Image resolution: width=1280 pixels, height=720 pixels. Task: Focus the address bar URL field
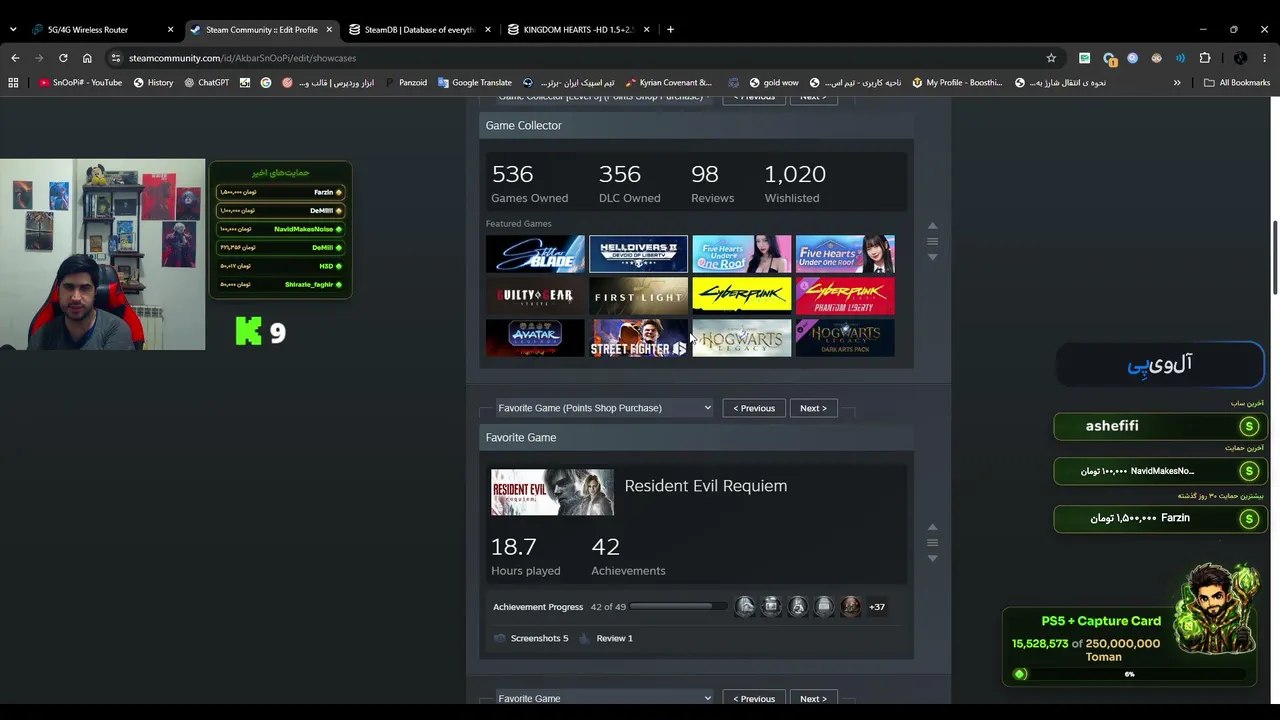(x=580, y=58)
